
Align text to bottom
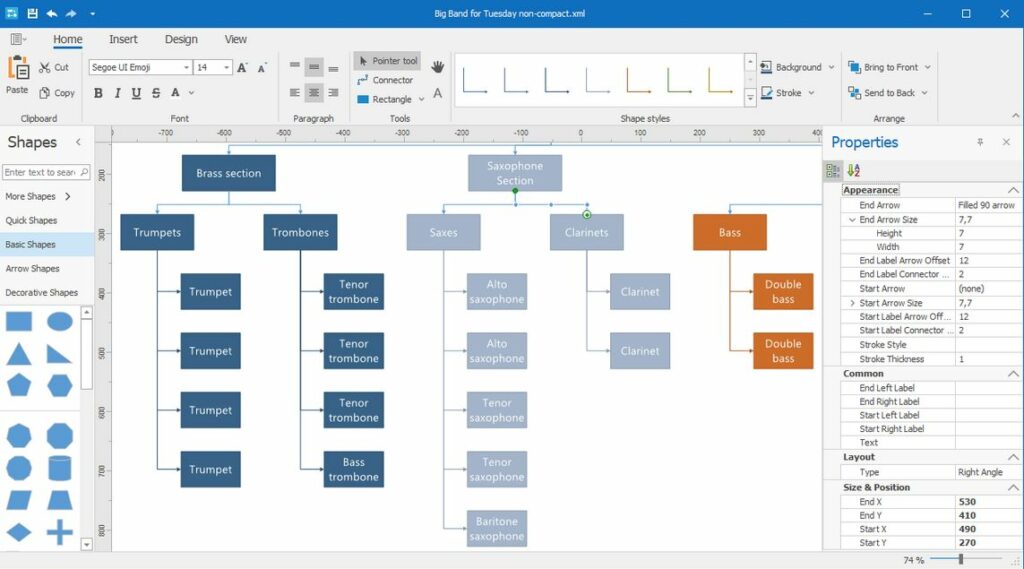[x=334, y=67]
